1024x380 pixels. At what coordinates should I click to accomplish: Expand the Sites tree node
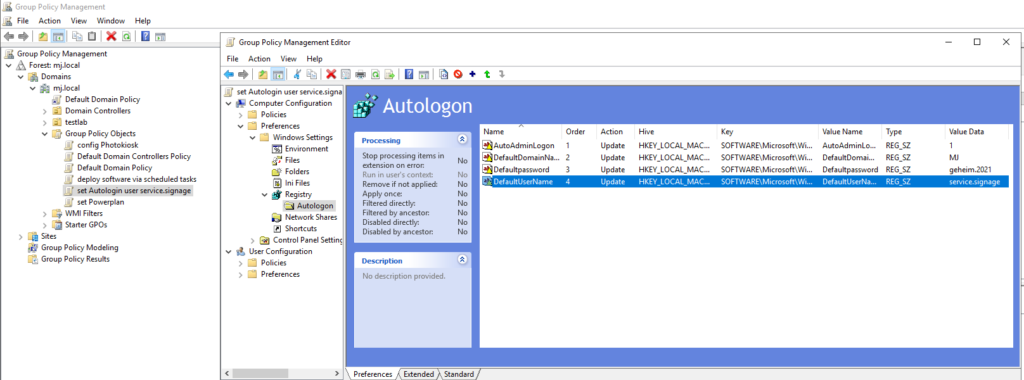(x=20, y=236)
